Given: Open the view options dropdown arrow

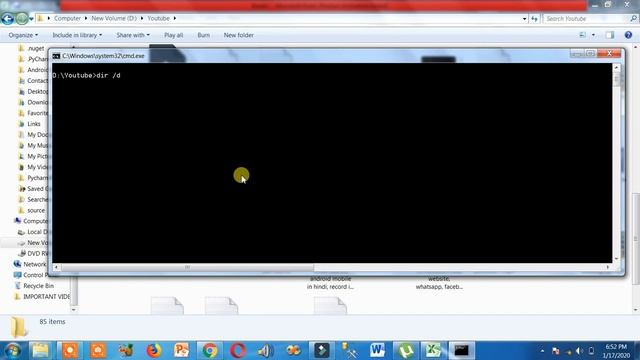Looking at the screenshot, I should (x=593, y=35).
